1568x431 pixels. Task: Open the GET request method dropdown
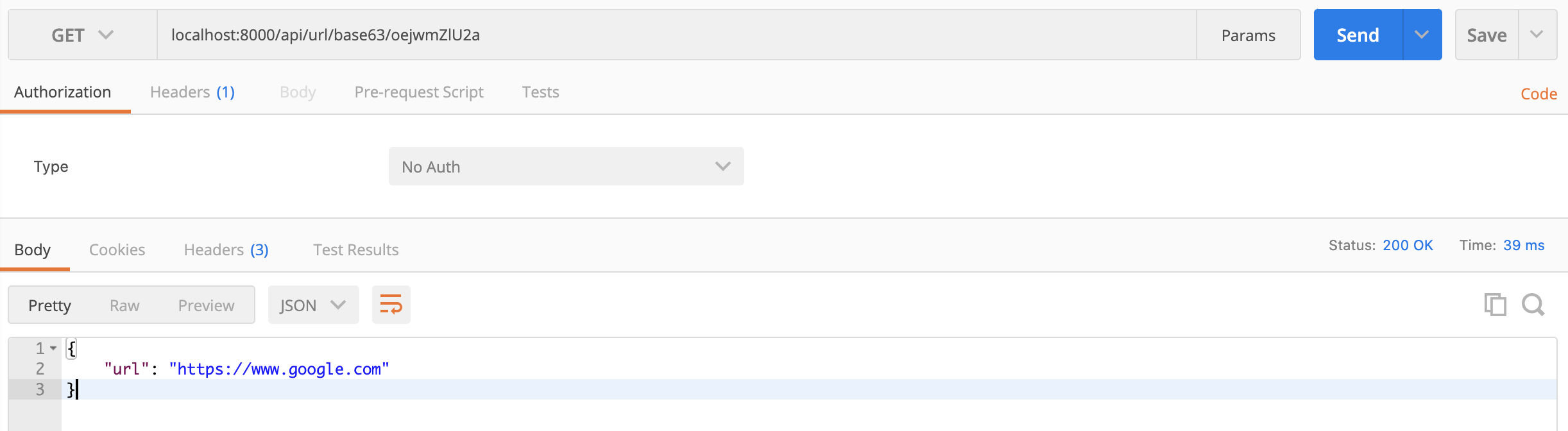81,35
